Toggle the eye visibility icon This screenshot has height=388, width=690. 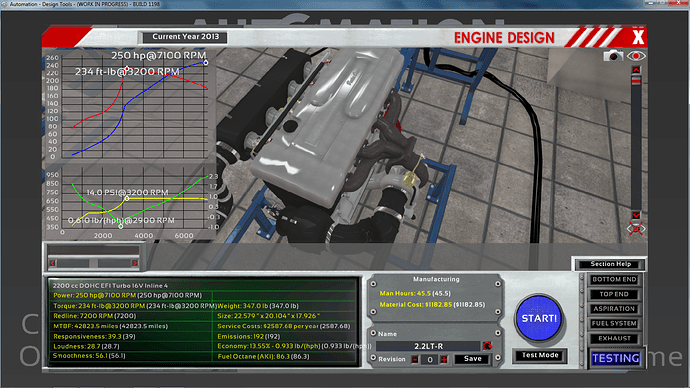pyautogui.click(x=636, y=56)
